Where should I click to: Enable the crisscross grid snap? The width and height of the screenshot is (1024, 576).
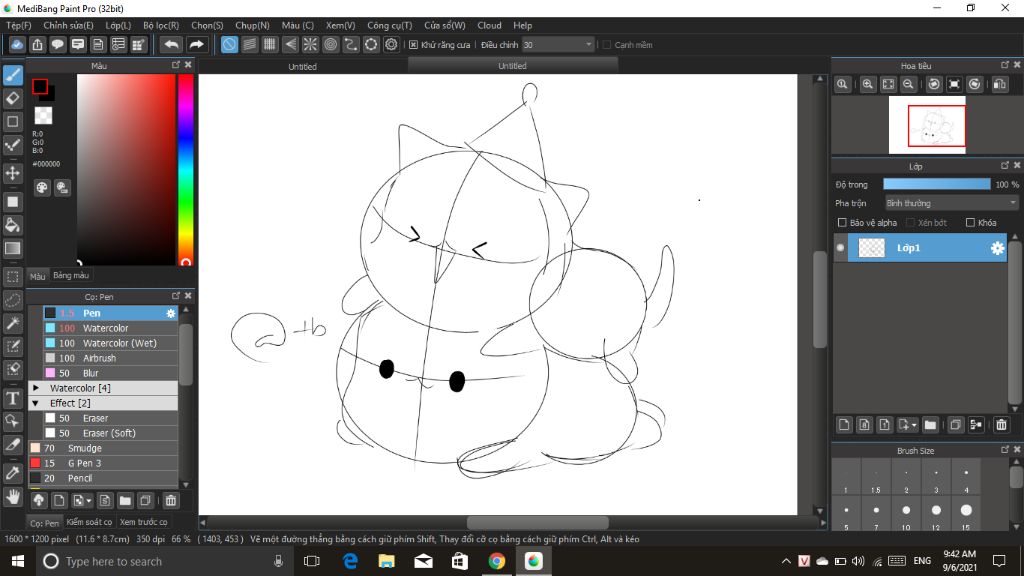point(270,44)
